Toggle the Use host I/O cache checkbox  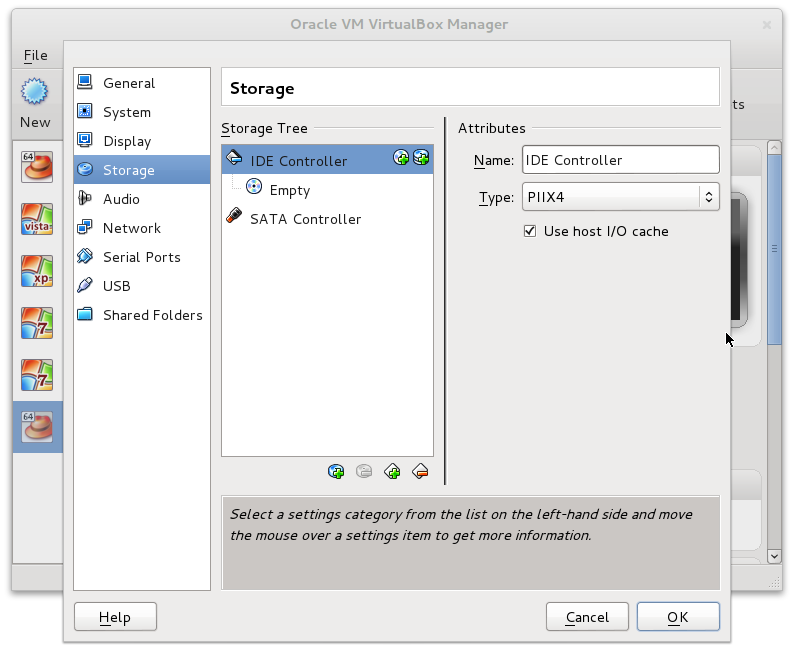click(530, 231)
